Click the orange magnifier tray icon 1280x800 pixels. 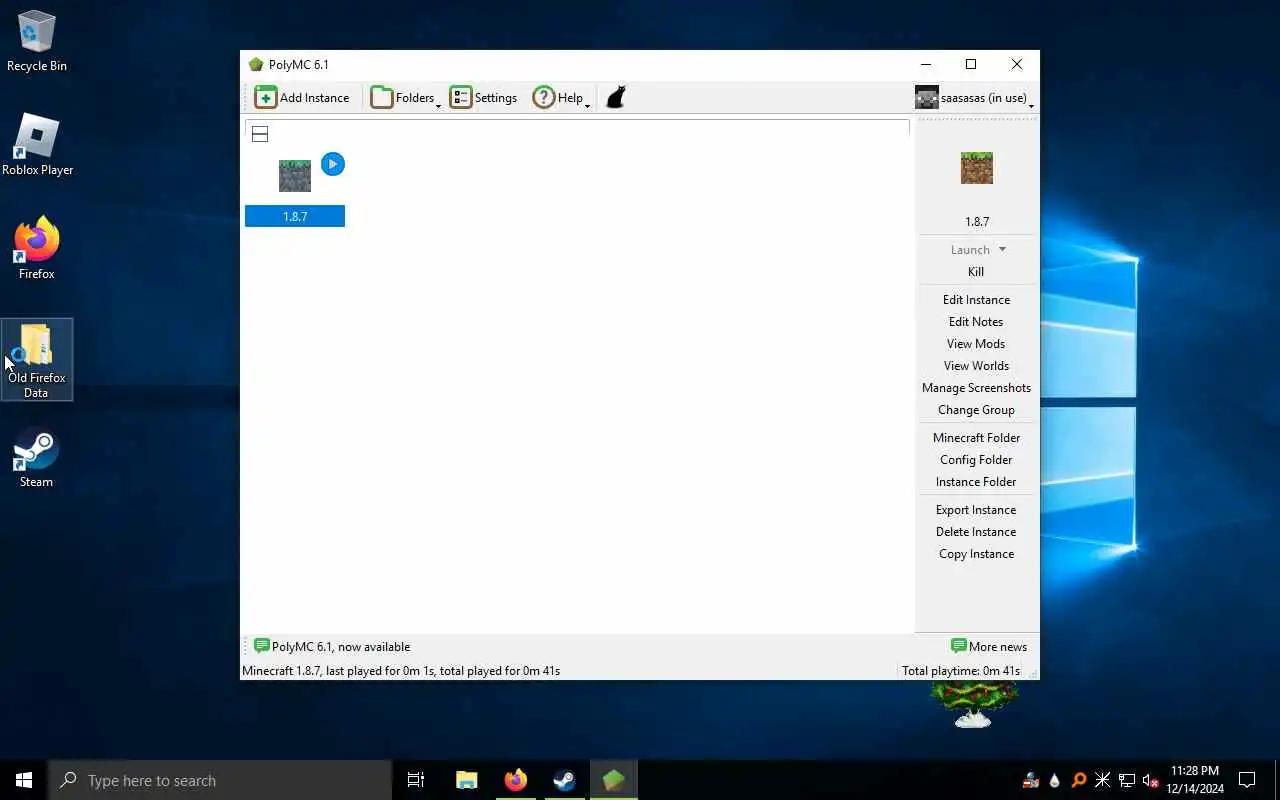(x=1079, y=781)
